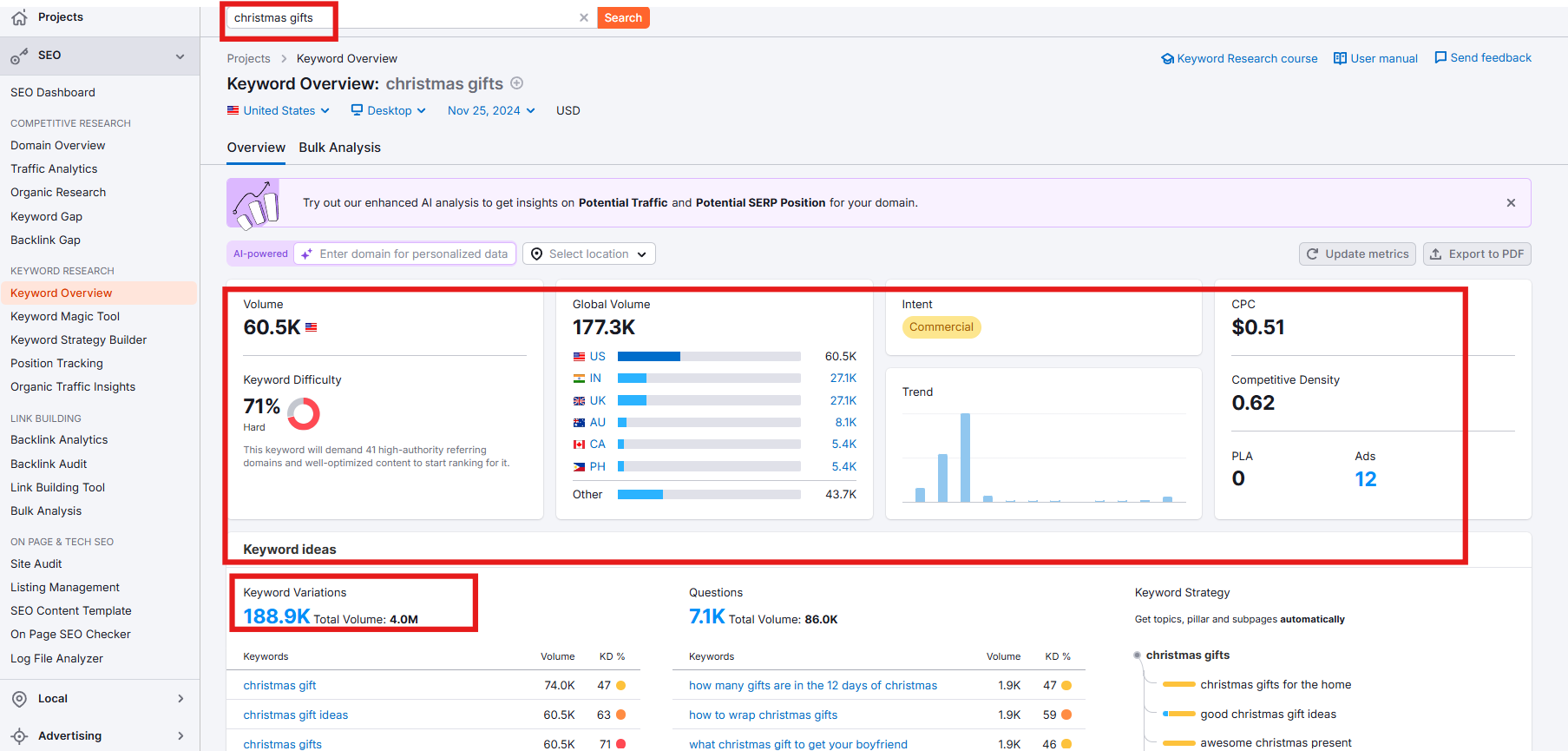
Task: Expand the Advertising sidebar section
Action: click(x=180, y=736)
